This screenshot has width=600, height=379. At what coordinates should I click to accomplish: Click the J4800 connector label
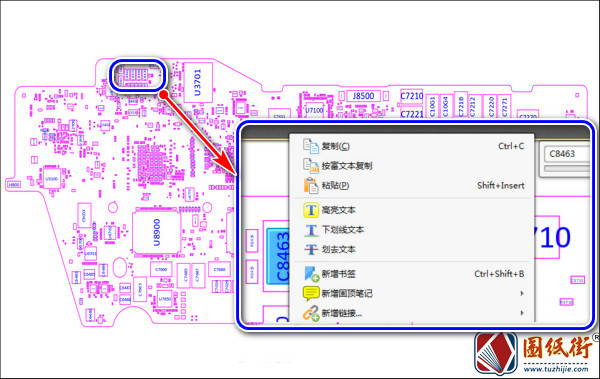tap(14, 185)
